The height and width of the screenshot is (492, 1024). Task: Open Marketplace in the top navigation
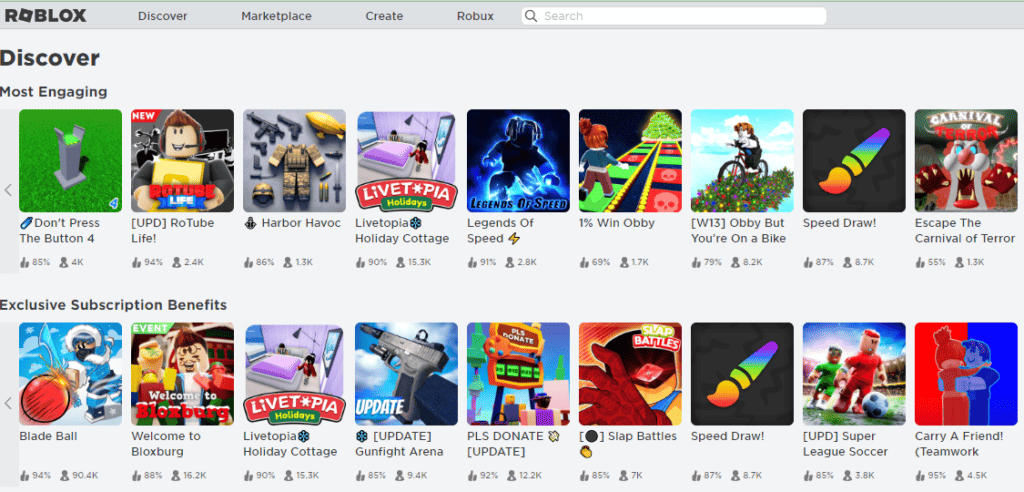[x=276, y=16]
